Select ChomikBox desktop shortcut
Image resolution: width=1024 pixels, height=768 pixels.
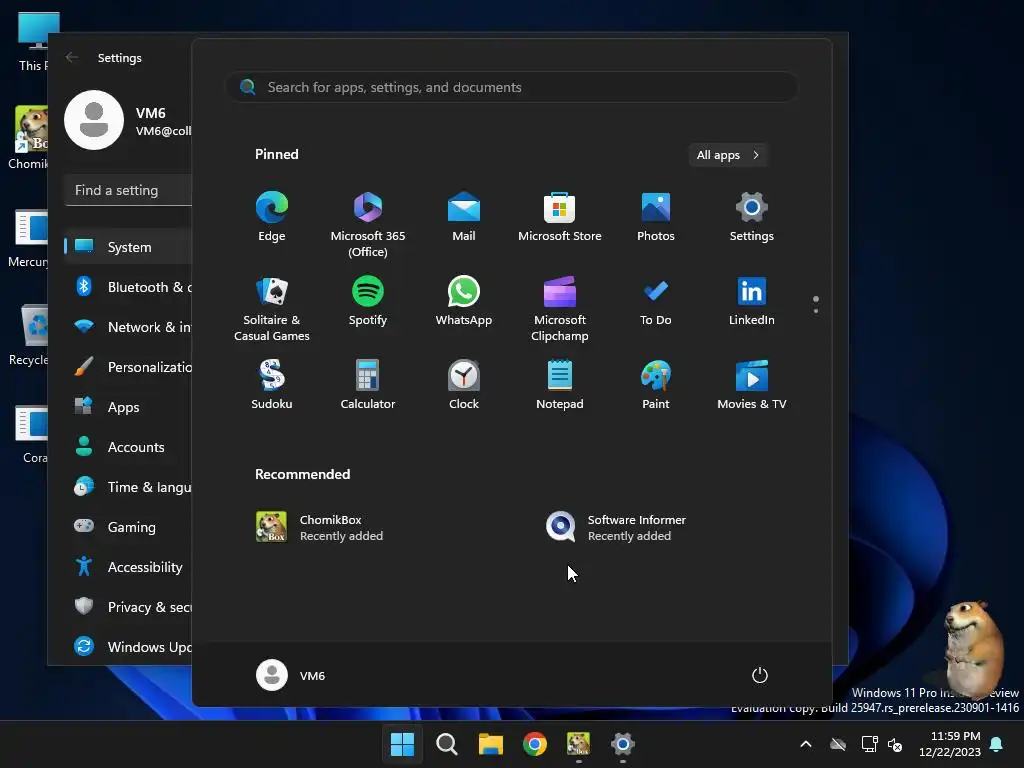[x=28, y=138]
